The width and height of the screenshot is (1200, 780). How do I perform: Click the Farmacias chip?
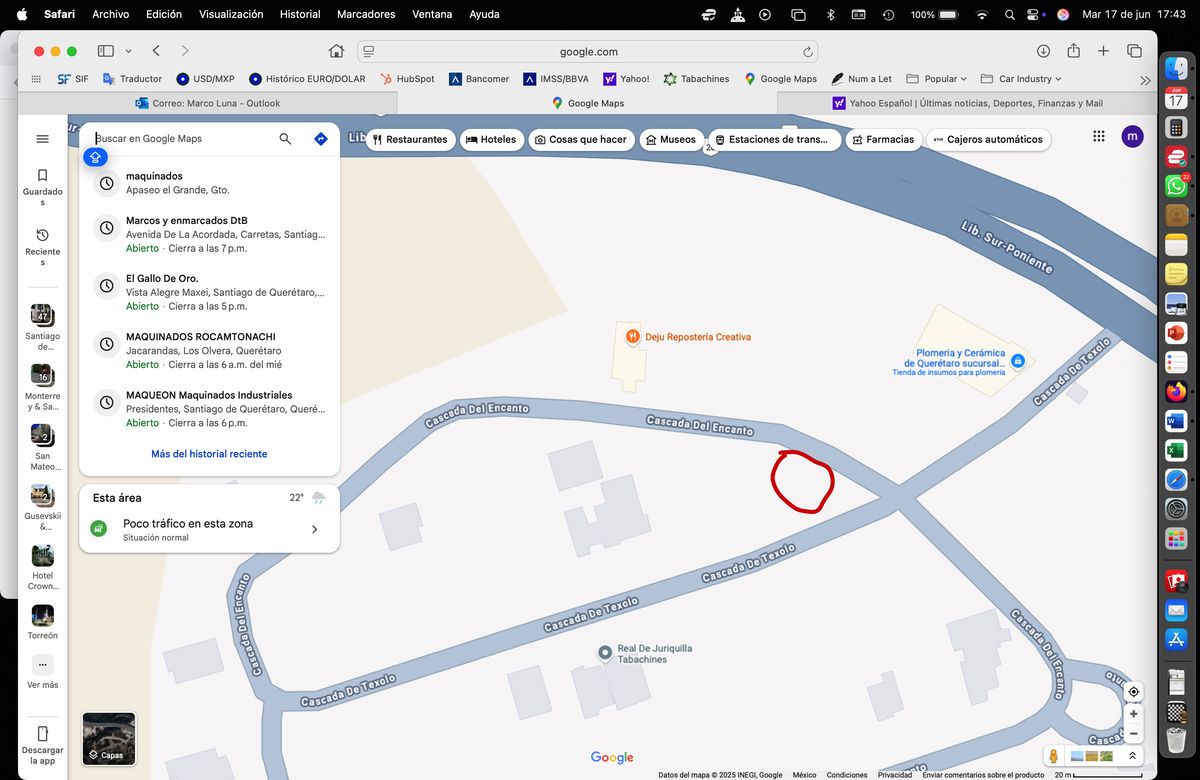pyautogui.click(x=883, y=140)
